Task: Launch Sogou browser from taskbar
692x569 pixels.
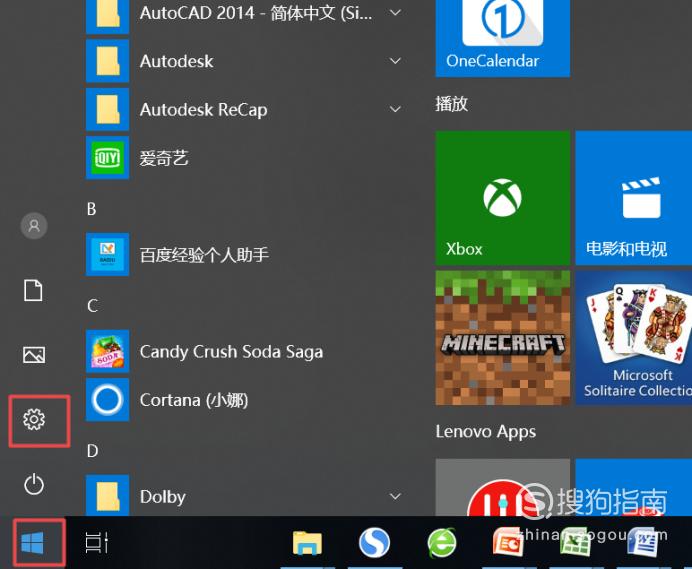Action: 374,543
